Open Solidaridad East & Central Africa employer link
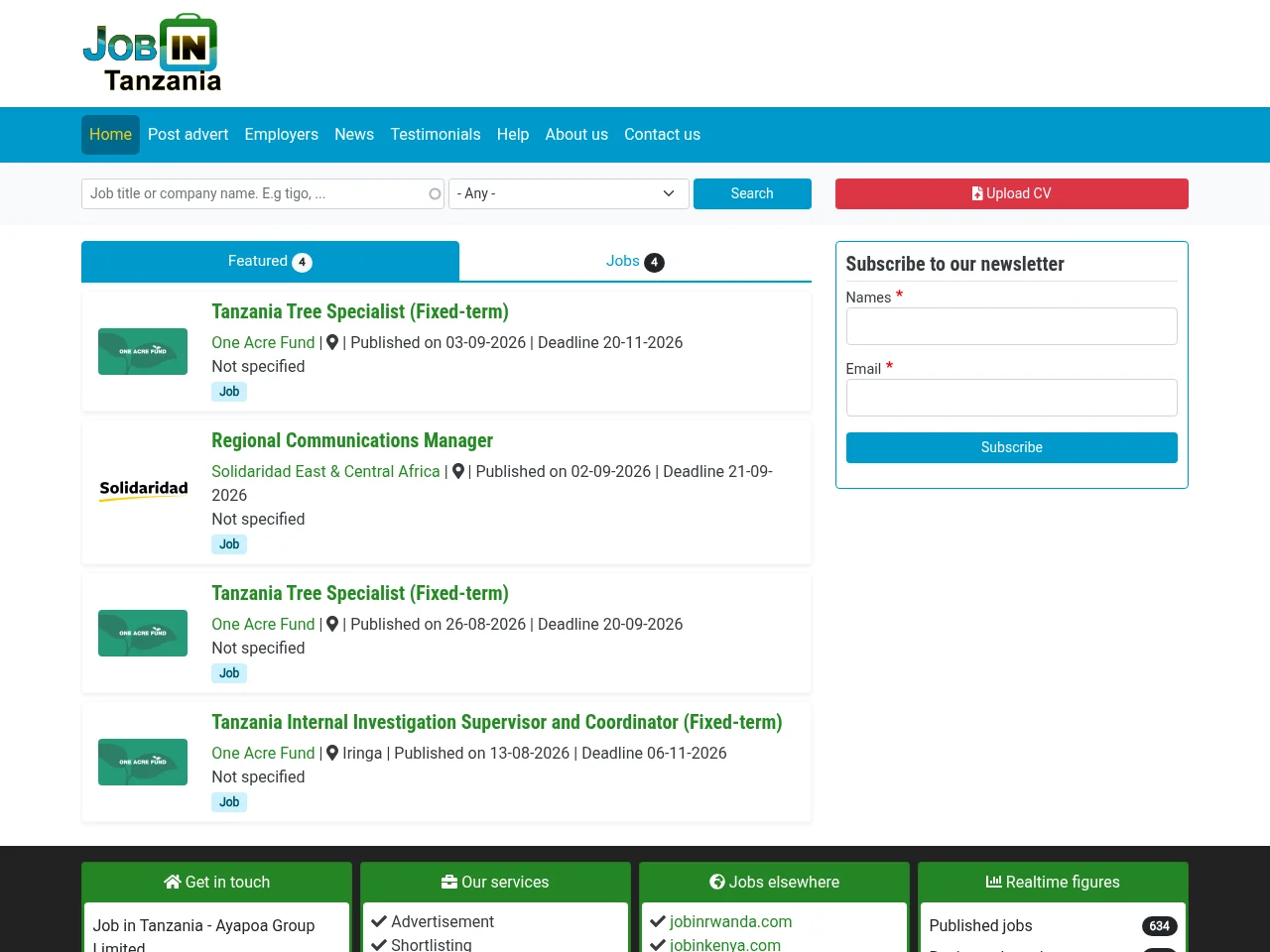Screen dimensions: 1270x952 pos(325,471)
